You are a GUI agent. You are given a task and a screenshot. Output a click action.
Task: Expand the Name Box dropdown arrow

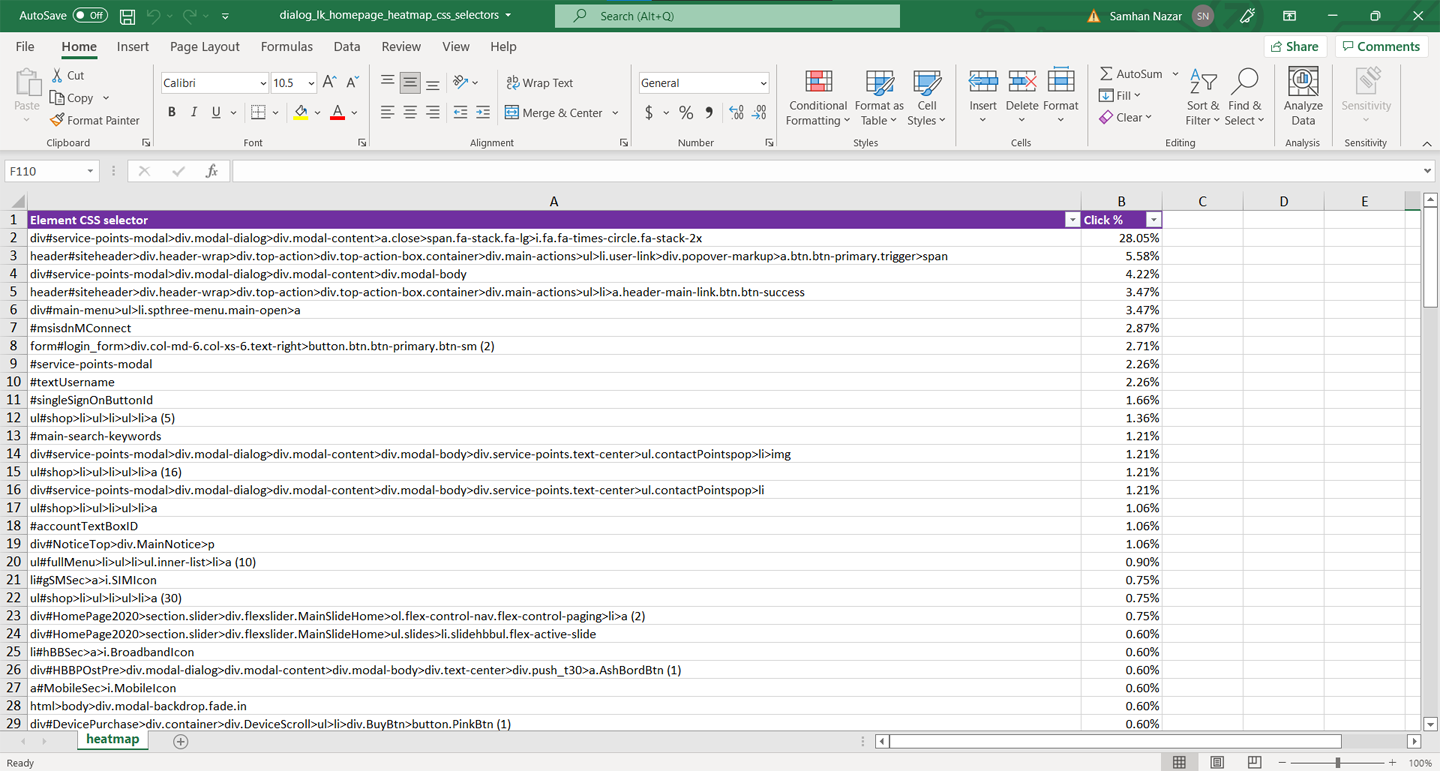coord(90,171)
